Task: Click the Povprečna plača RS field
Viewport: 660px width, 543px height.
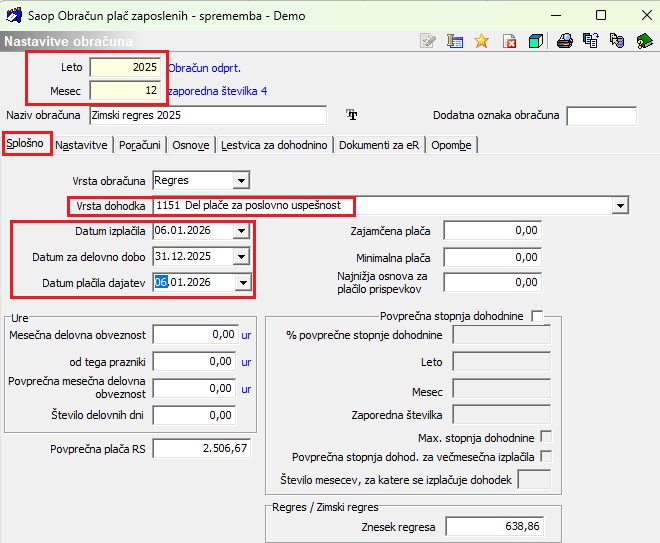Action: click(x=202, y=448)
